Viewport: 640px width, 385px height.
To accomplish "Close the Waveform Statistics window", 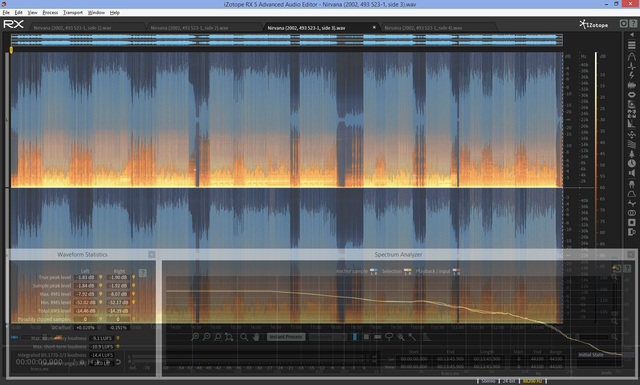I will pos(151,254).
